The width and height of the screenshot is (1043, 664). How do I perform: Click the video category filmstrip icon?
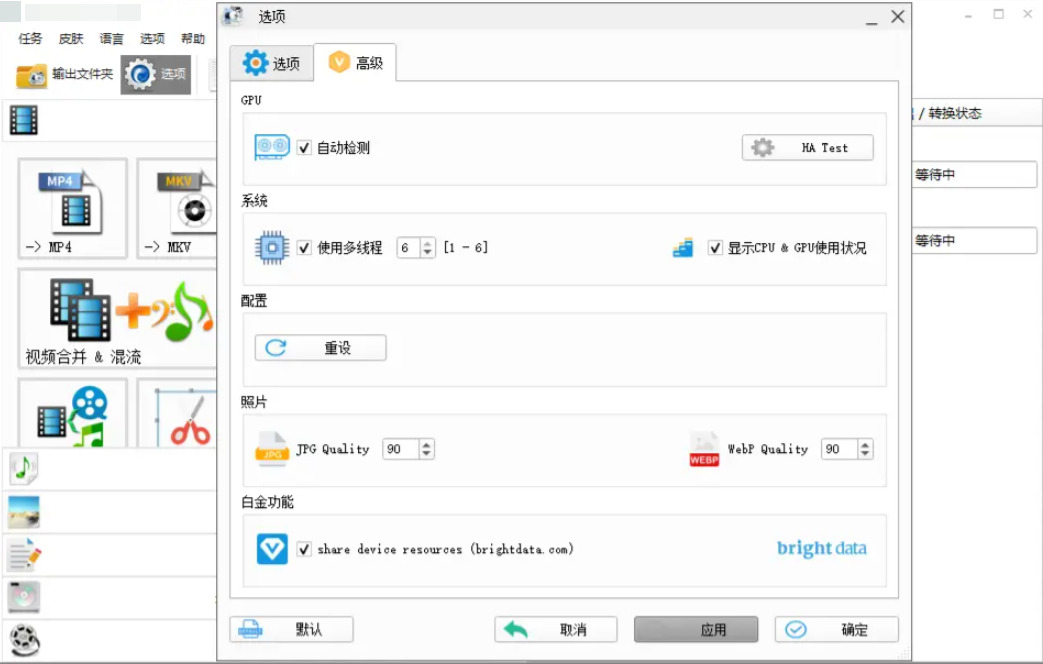tap(24, 120)
